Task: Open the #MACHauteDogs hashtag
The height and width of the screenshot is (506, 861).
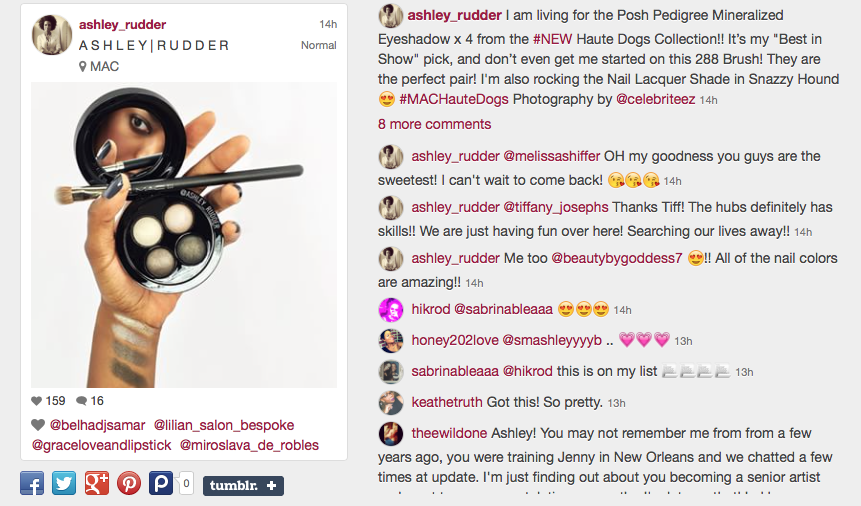Action: 454,99
